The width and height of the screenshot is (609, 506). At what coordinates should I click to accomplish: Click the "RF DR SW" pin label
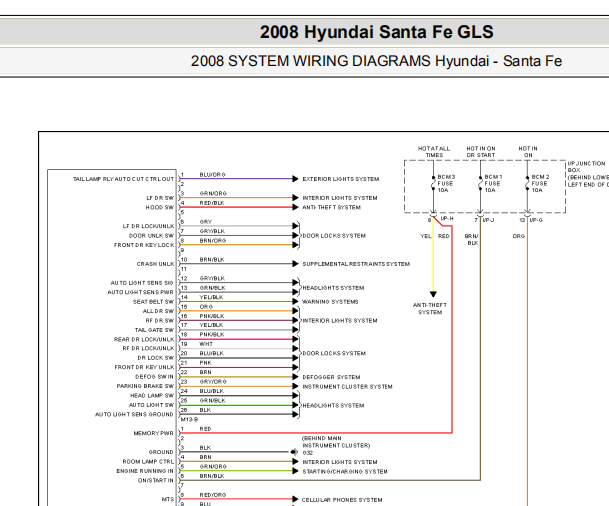pos(160,320)
